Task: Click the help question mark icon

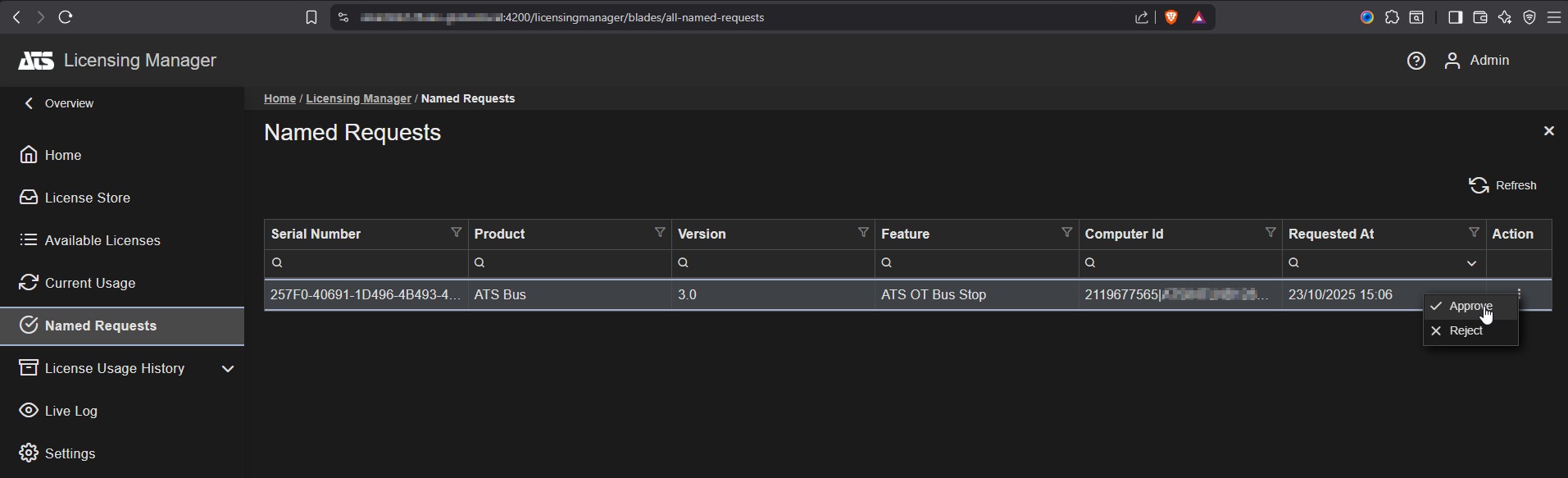Action: (x=1416, y=61)
